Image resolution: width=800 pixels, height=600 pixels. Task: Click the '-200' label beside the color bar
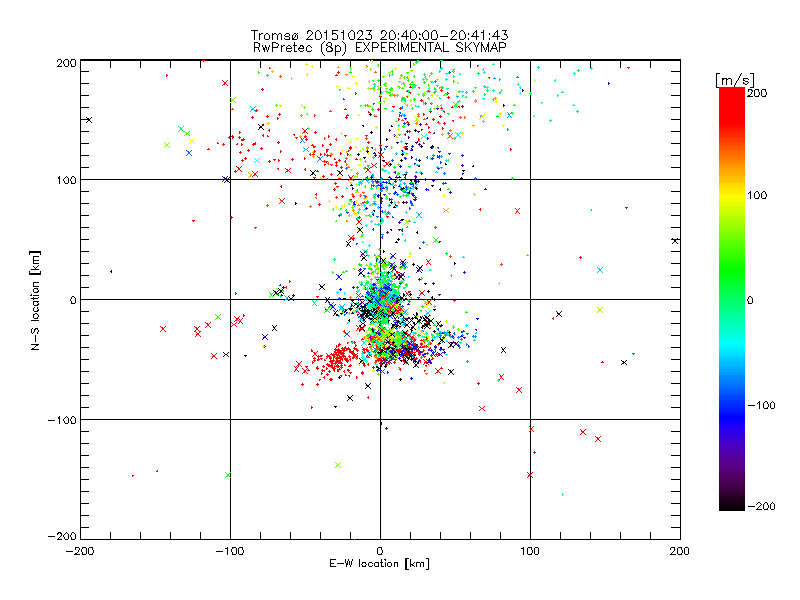(761, 506)
